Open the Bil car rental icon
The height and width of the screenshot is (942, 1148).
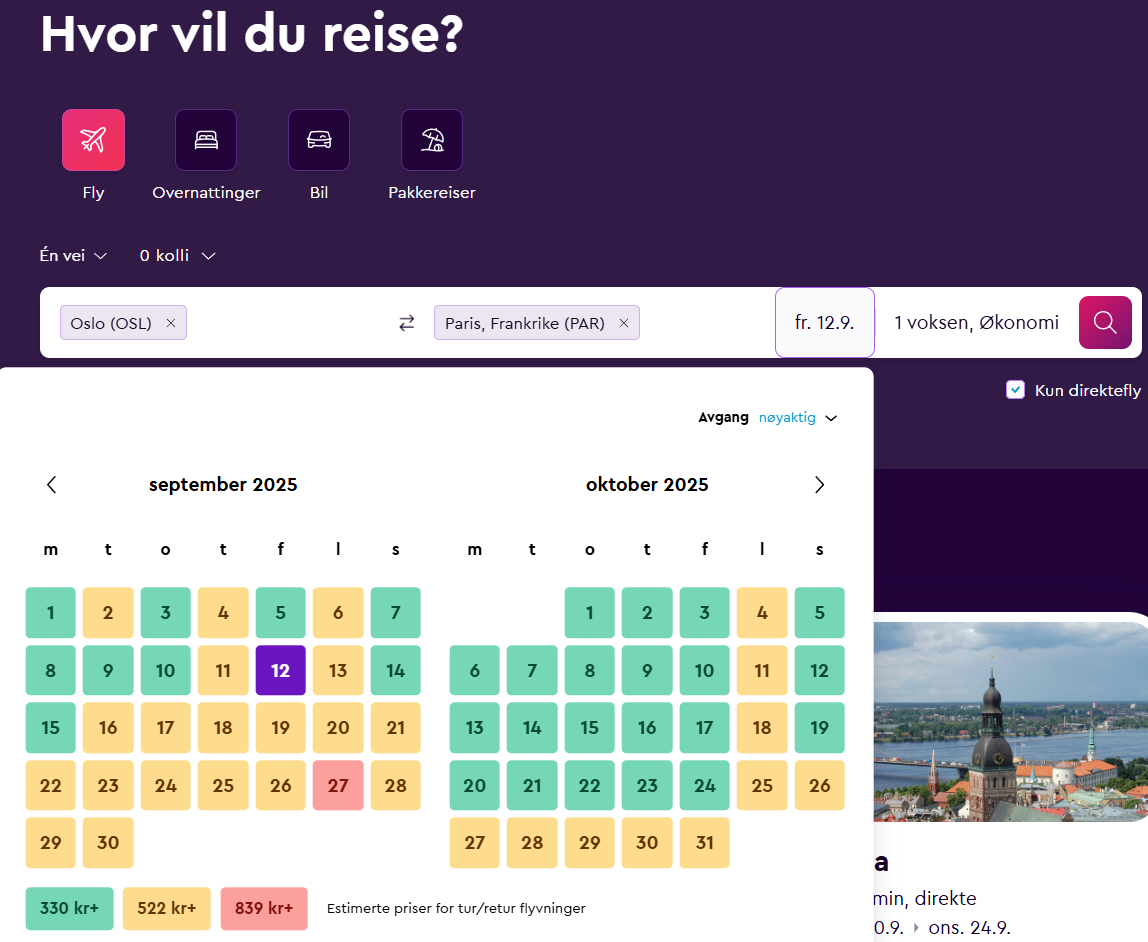(x=319, y=140)
